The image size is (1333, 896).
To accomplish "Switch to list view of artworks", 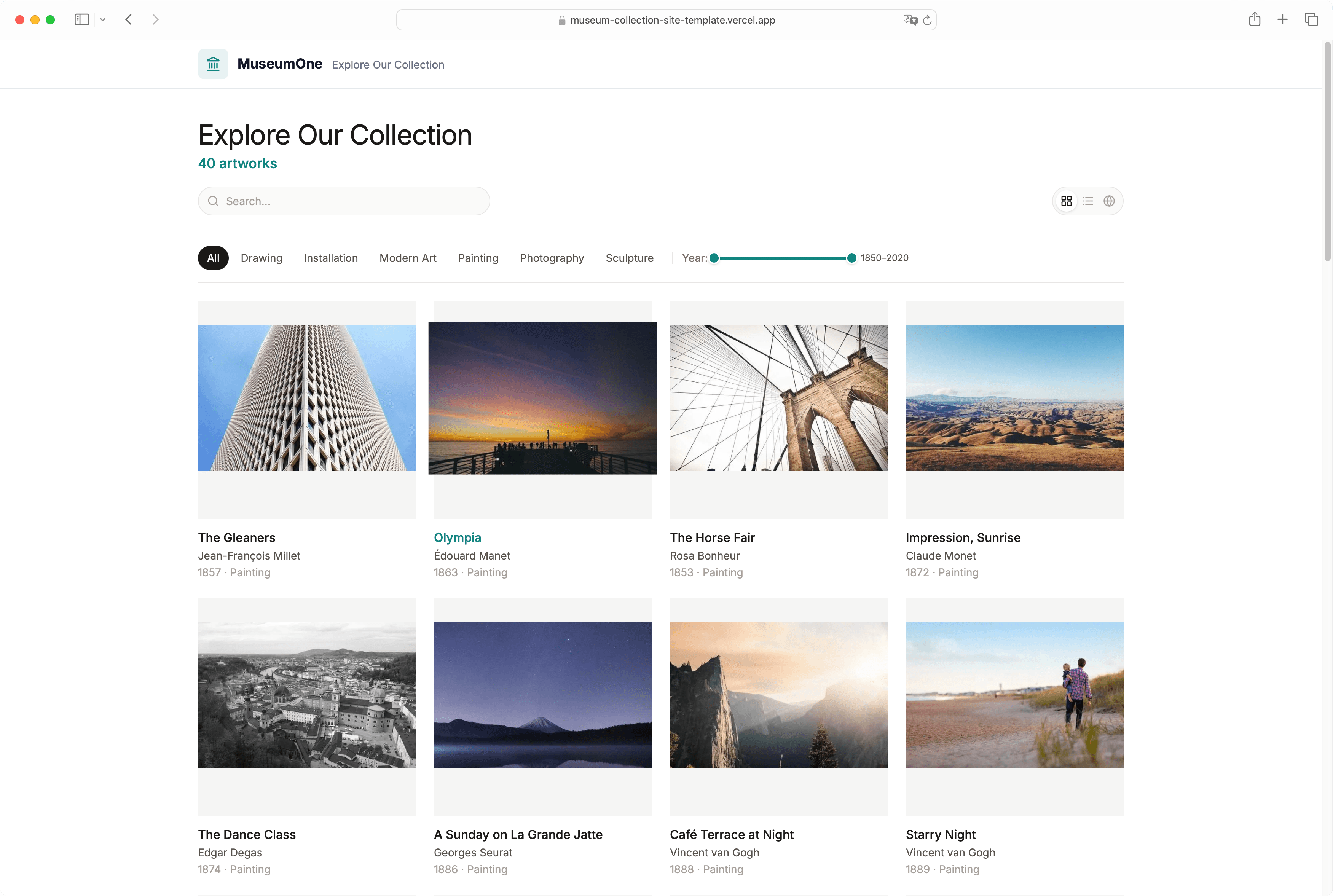I will click(x=1087, y=201).
